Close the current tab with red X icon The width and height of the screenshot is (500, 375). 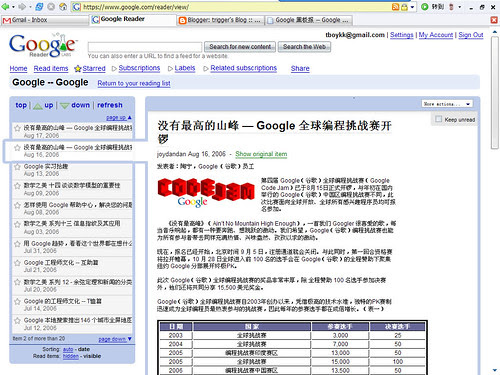pyautogui.click(x=494, y=20)
